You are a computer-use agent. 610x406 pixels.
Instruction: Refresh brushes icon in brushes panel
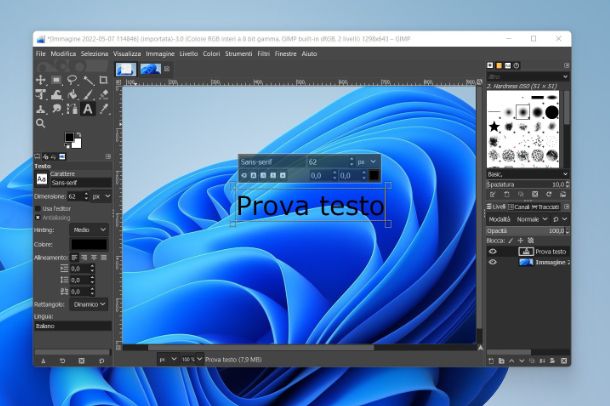click(549, 194)
